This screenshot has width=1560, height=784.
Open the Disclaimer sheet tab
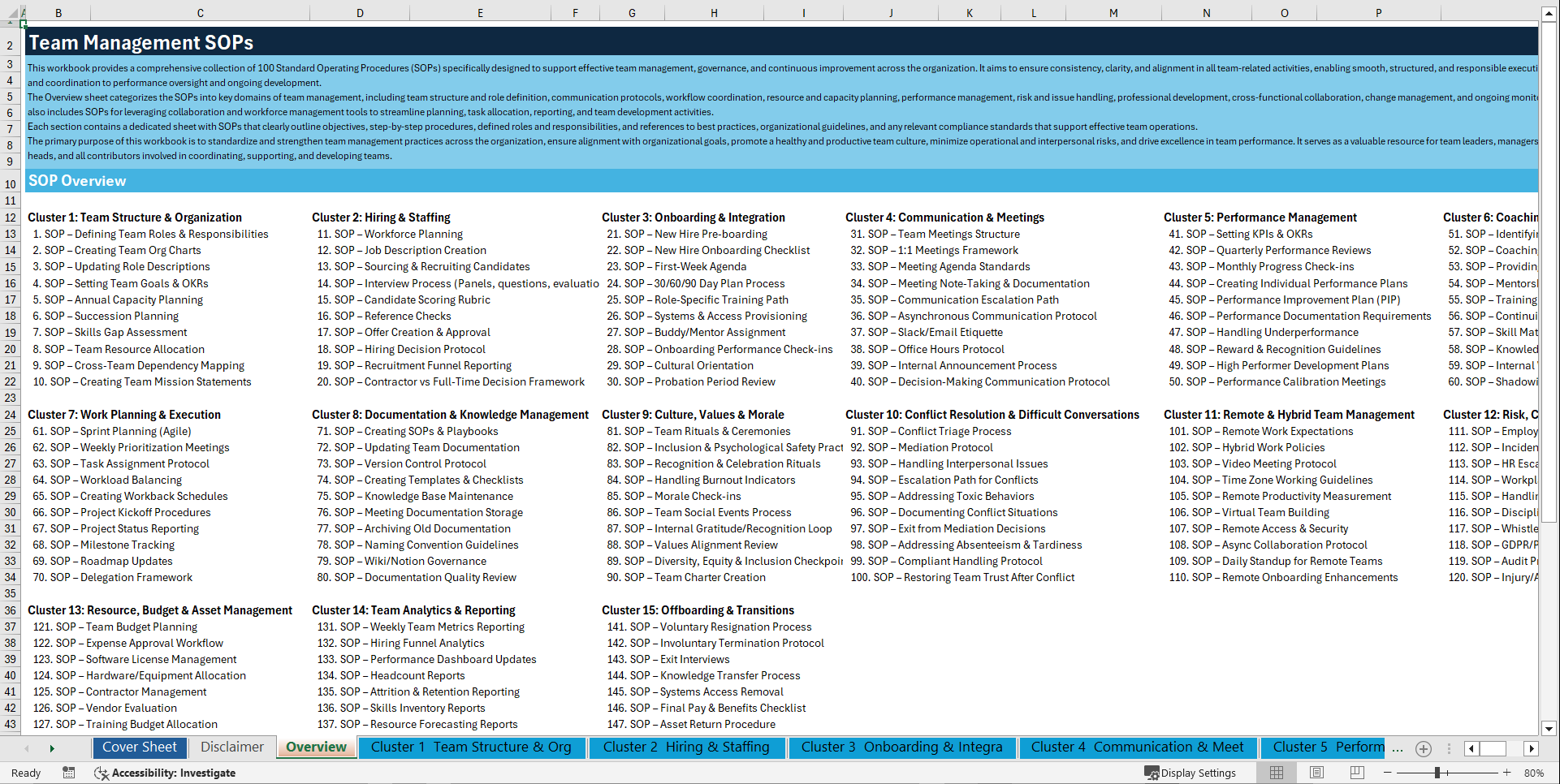231,747
